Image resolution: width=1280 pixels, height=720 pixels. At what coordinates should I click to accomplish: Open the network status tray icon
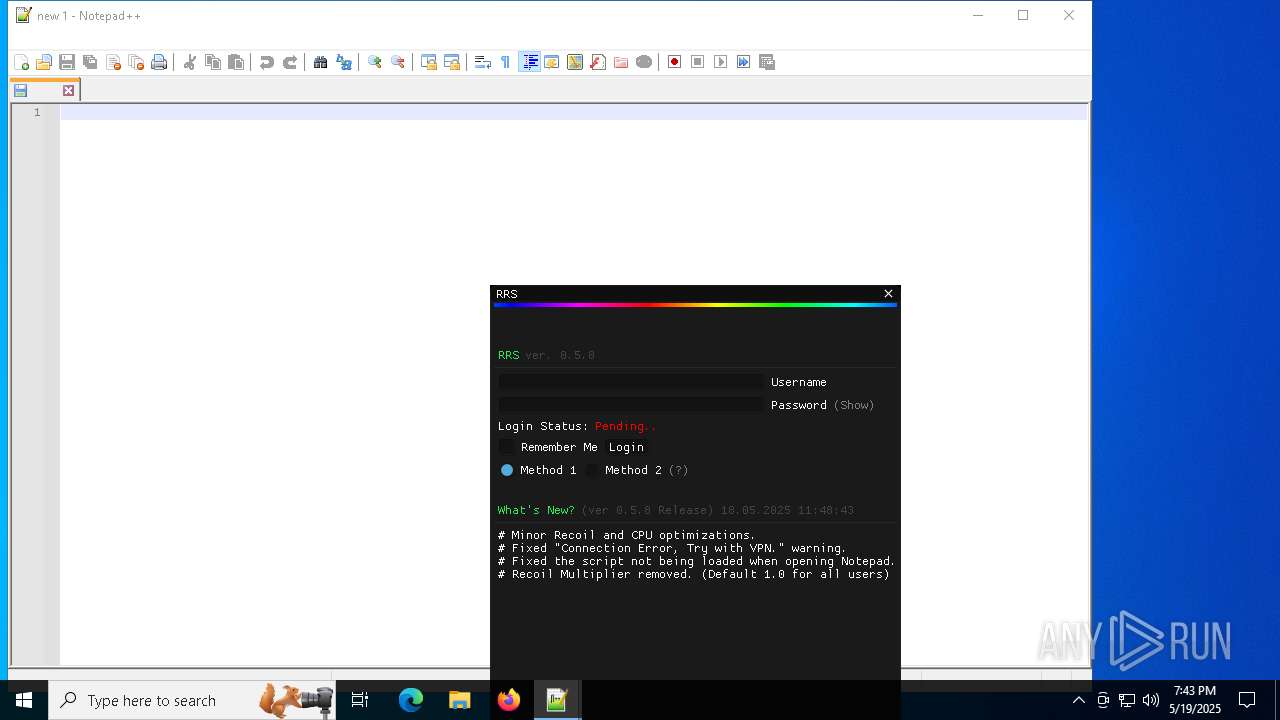1127,700
